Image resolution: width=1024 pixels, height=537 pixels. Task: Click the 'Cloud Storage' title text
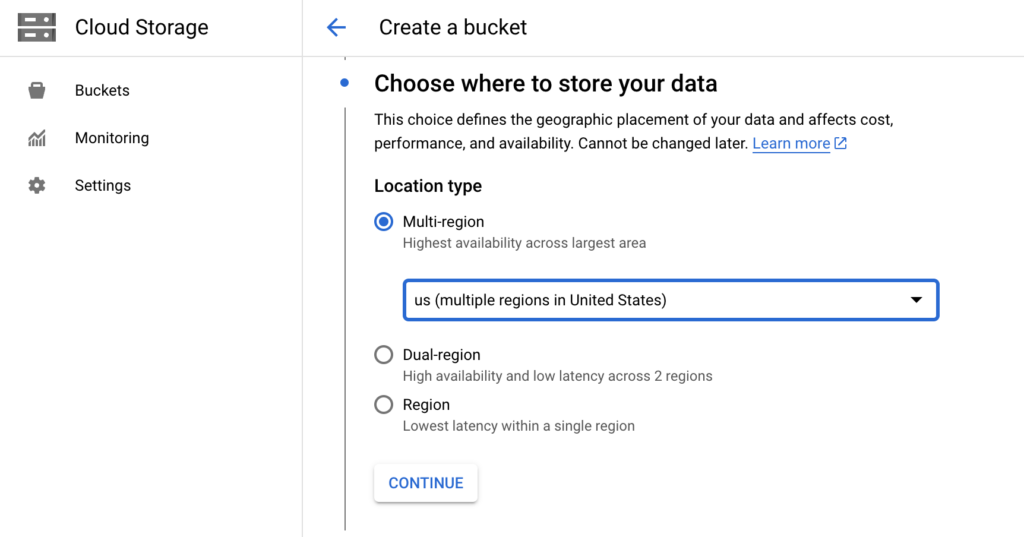pyautogui.click(x=142, y=28)
